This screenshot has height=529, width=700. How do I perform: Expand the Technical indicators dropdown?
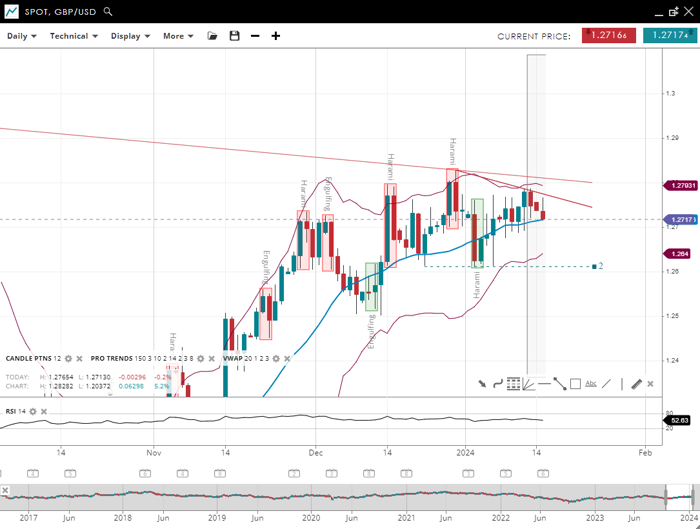(73, 36)
